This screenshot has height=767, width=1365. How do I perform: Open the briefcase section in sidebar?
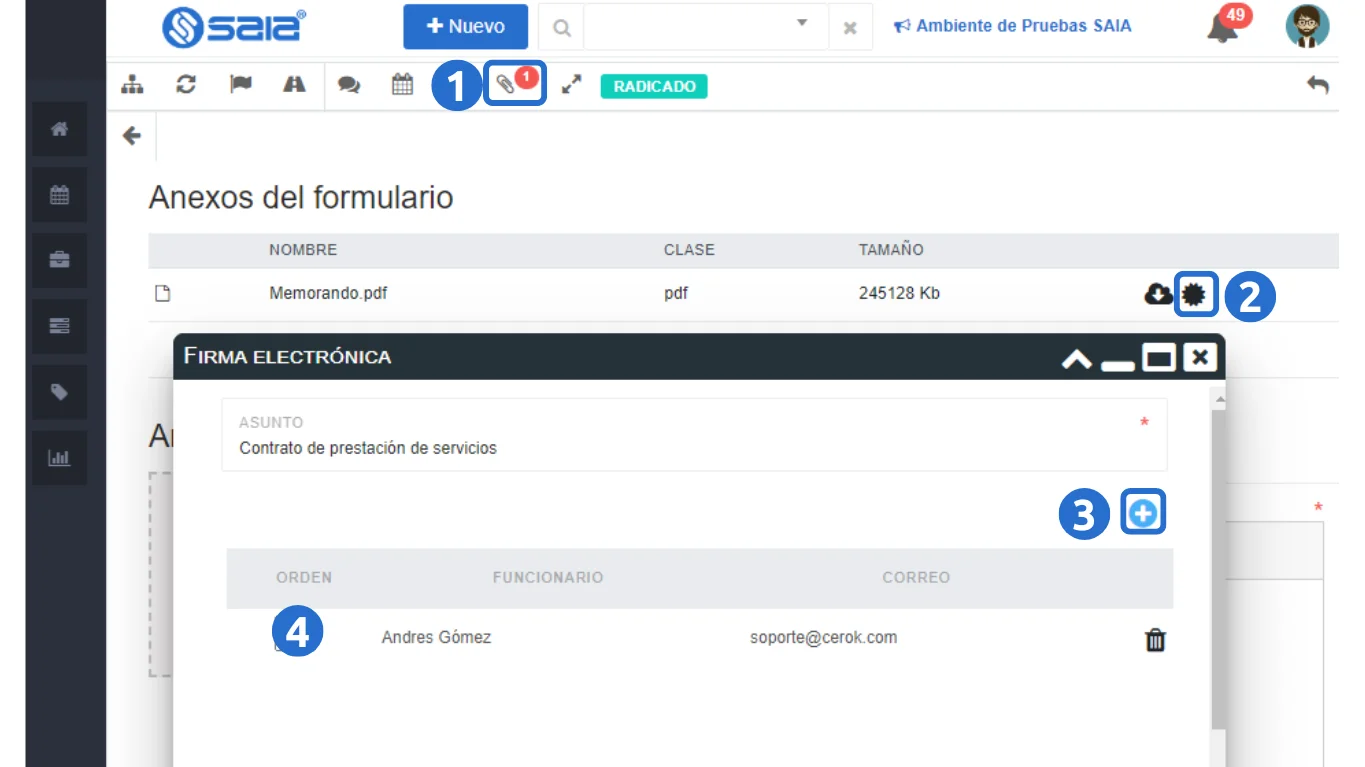tap(59, 260)
